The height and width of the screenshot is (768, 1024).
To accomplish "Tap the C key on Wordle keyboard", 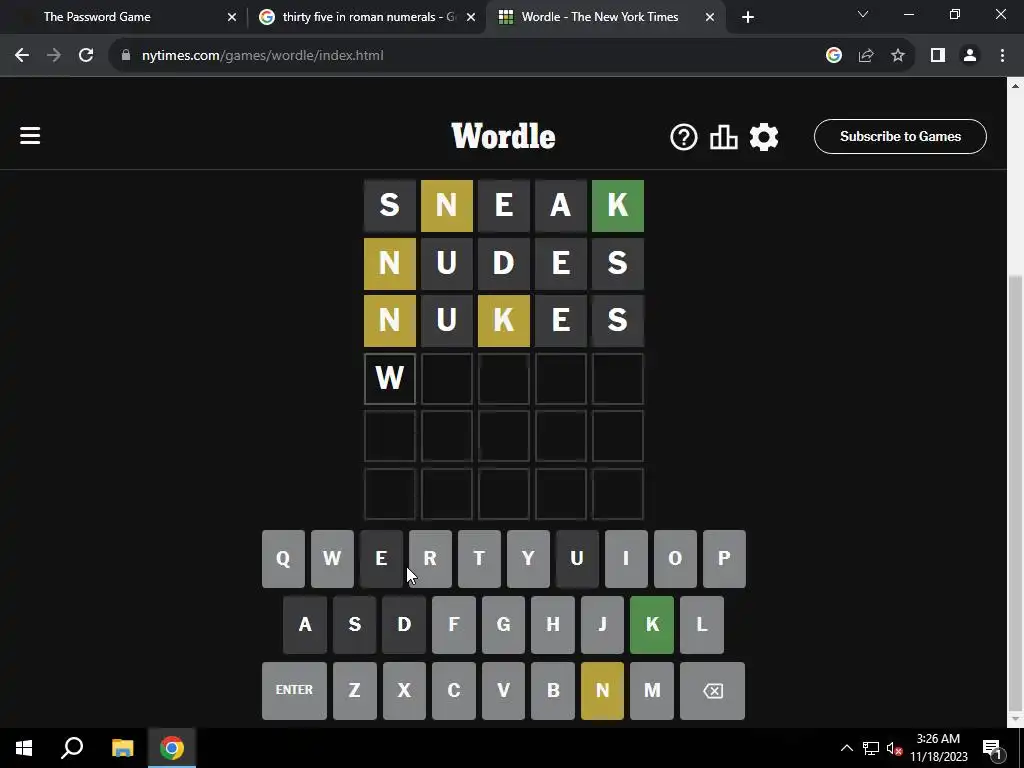I will (x=454, y=691).
